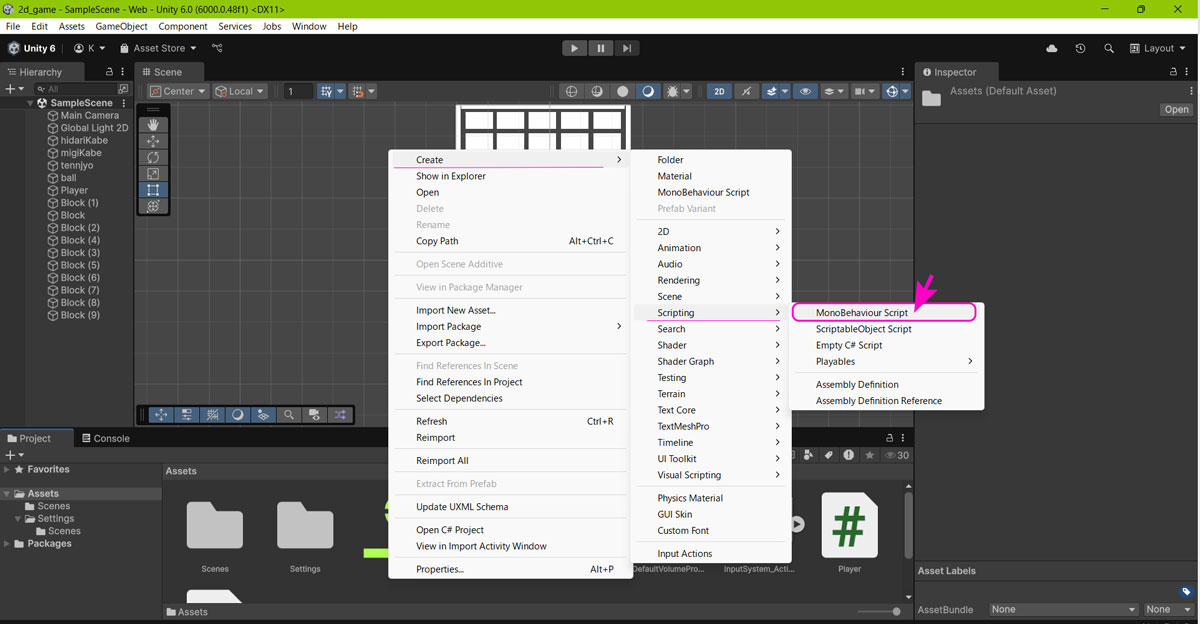The image size is (1200, 624).
Task: Toggle scene visibility eye icon
Action: (805, 91)
